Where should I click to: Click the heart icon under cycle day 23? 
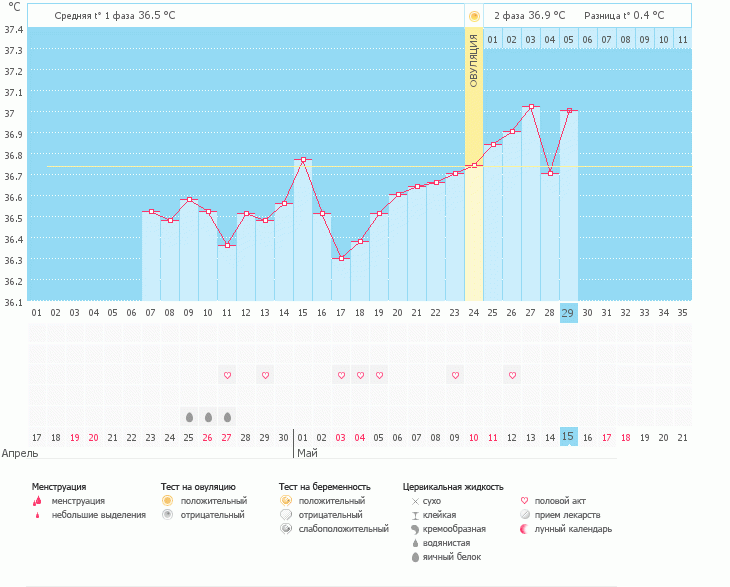coord(455,375)
